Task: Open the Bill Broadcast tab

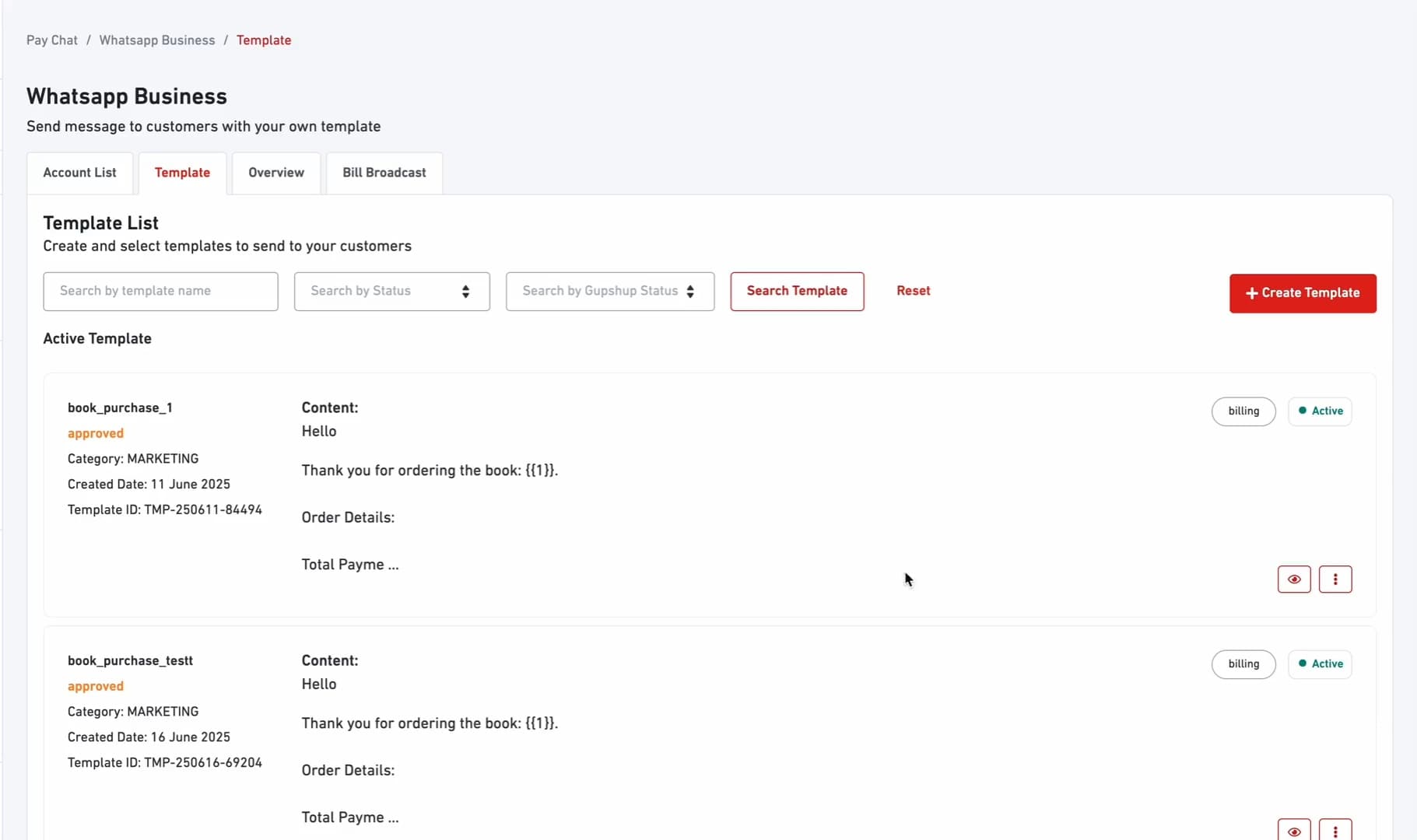Action: (x=384, y=173)
